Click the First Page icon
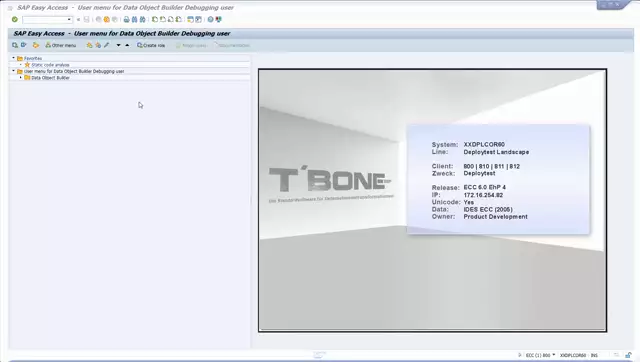This screenshot has width=640, height=362. pyautogui.click(x=155, y=19)
